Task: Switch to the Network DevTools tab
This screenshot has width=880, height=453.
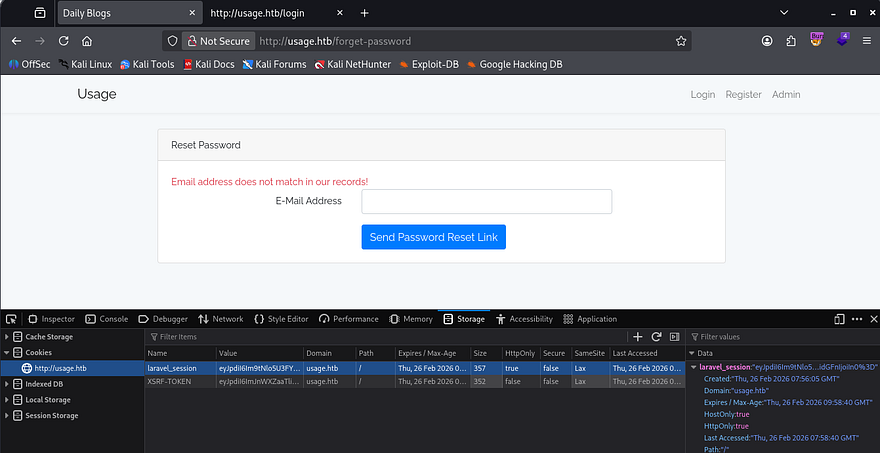Action: point(220,319)
